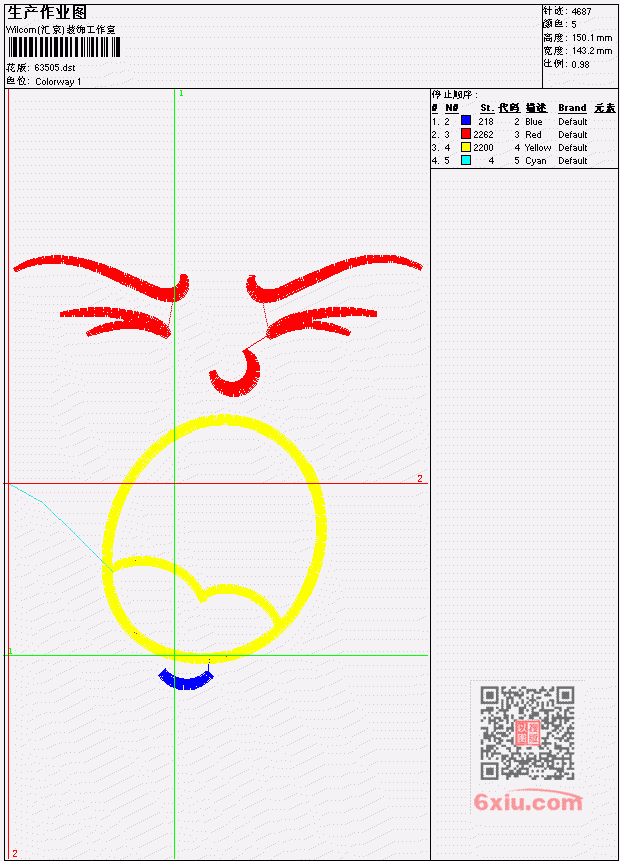This screenshot has width=620, height=861.
Task: Click the '描述' description column header
Action: click(535, 108)
